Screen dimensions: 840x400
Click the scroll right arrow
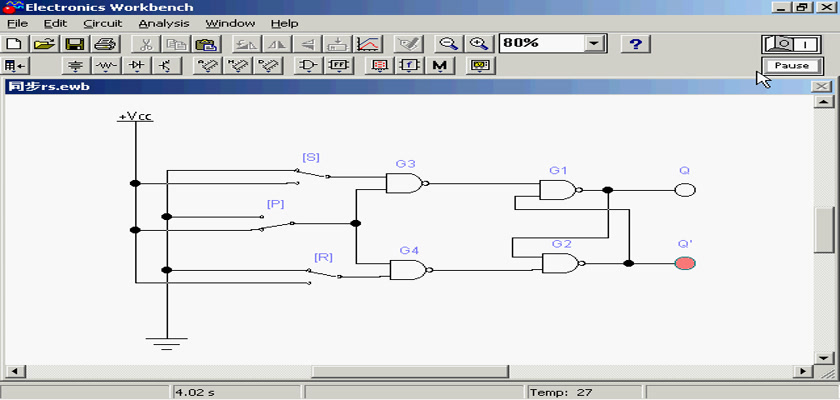click(x=803, y=371)
